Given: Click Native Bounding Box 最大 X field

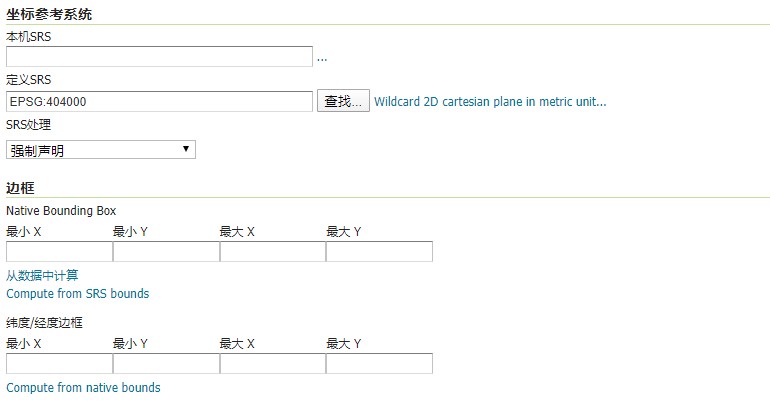Looking at the screenshot, I should (272, 252).
